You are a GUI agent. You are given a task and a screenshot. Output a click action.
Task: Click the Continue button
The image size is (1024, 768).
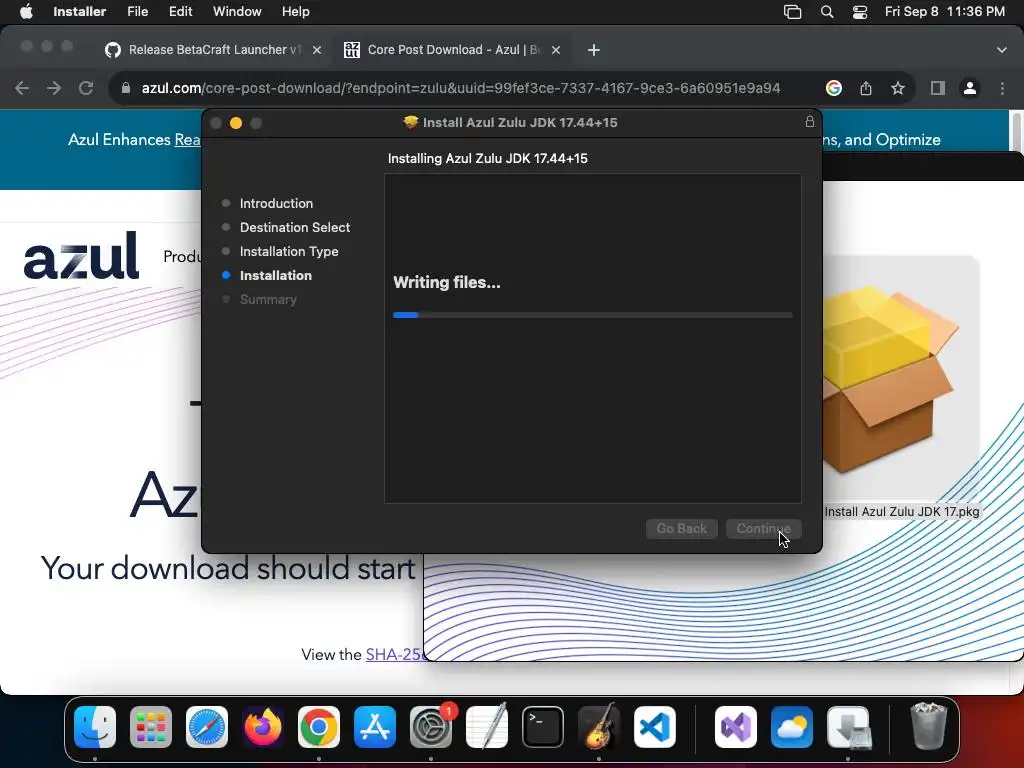[763, 528]
